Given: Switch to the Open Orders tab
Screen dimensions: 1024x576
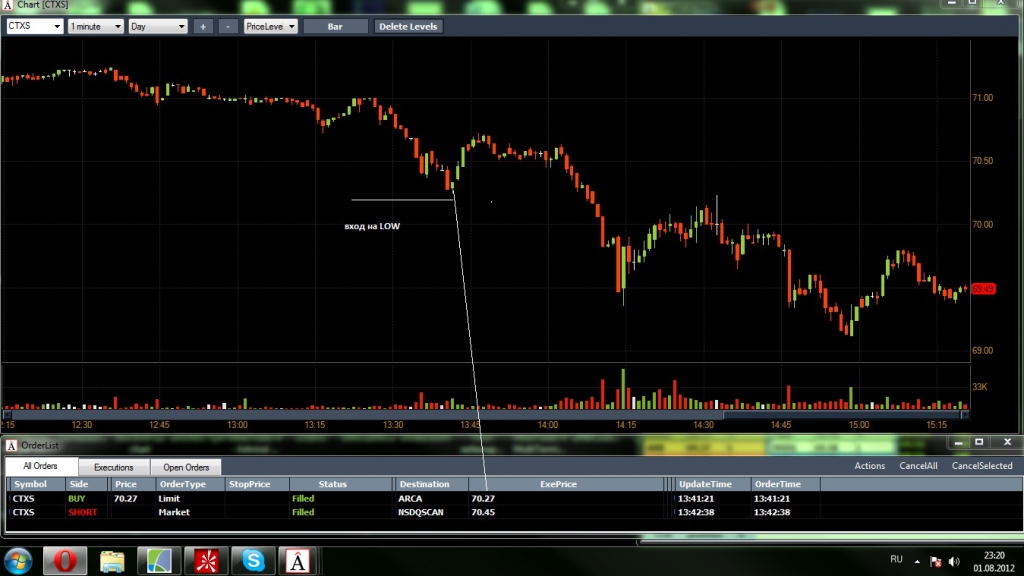Looking at the screenshot, I should coord(186,467).
